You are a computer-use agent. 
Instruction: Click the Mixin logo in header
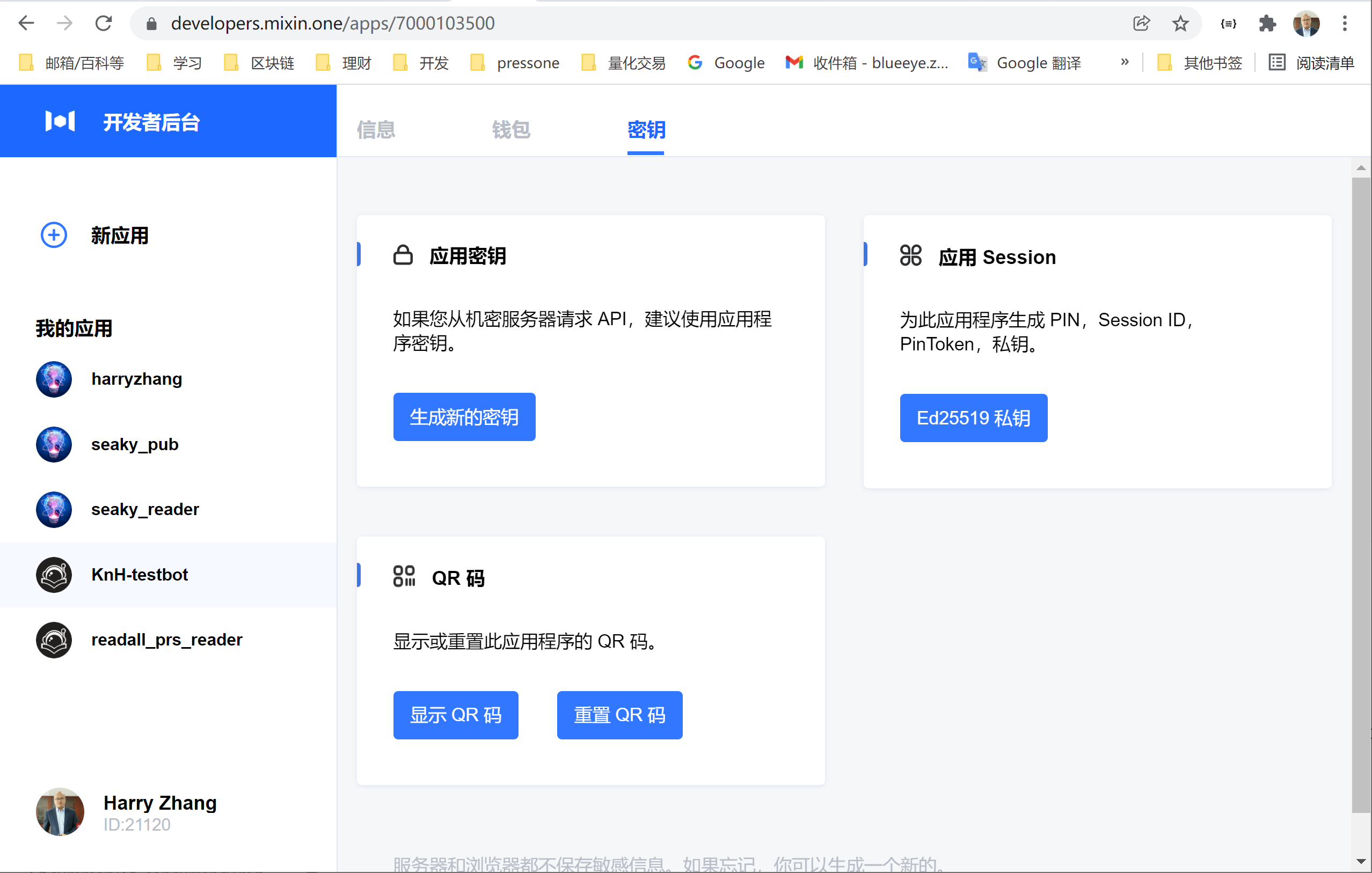point(60,121)
